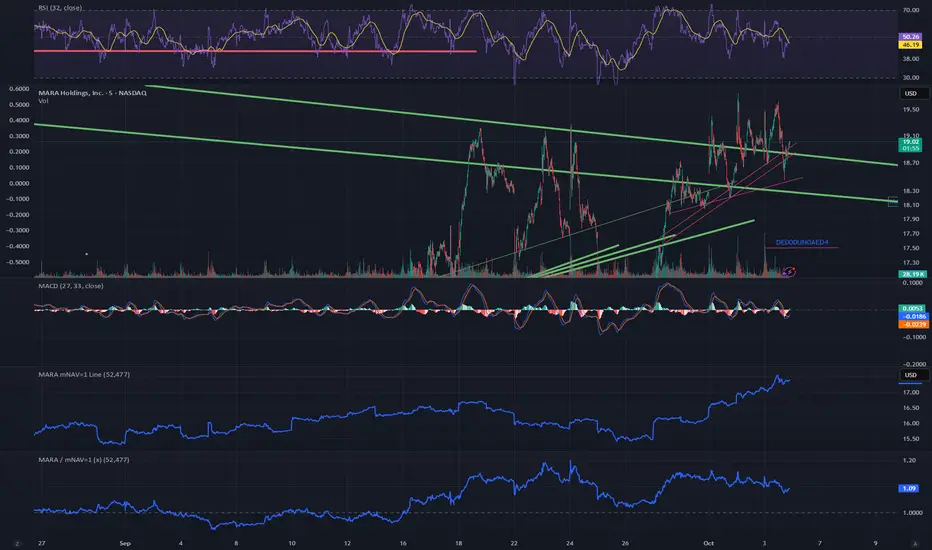This screenshot has height=550, width=932.
Task: Click the Z timezone icon bottom-left
Action: click(x=17, y=543)
